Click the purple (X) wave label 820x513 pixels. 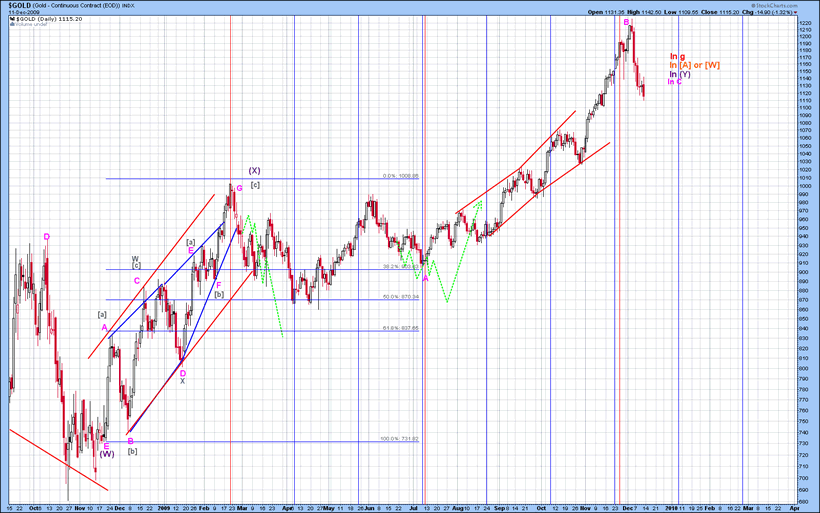tap(255, 170)
